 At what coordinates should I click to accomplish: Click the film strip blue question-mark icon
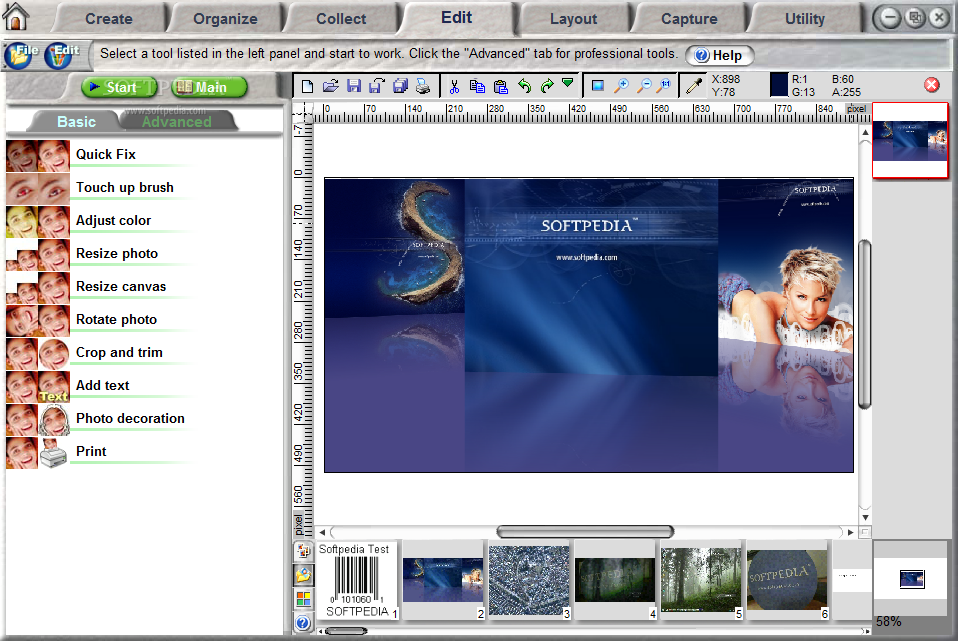pyautogui.click(x=303, y=623)
